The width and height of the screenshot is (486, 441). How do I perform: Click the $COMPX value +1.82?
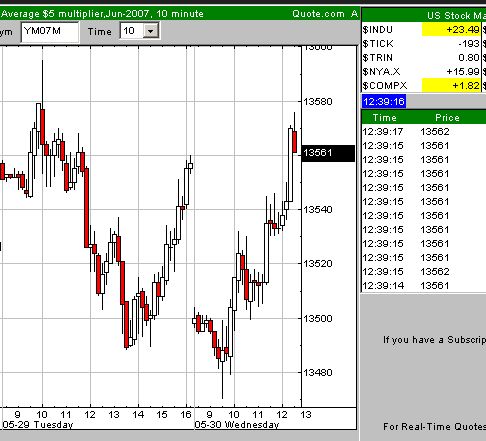[451, 85]
